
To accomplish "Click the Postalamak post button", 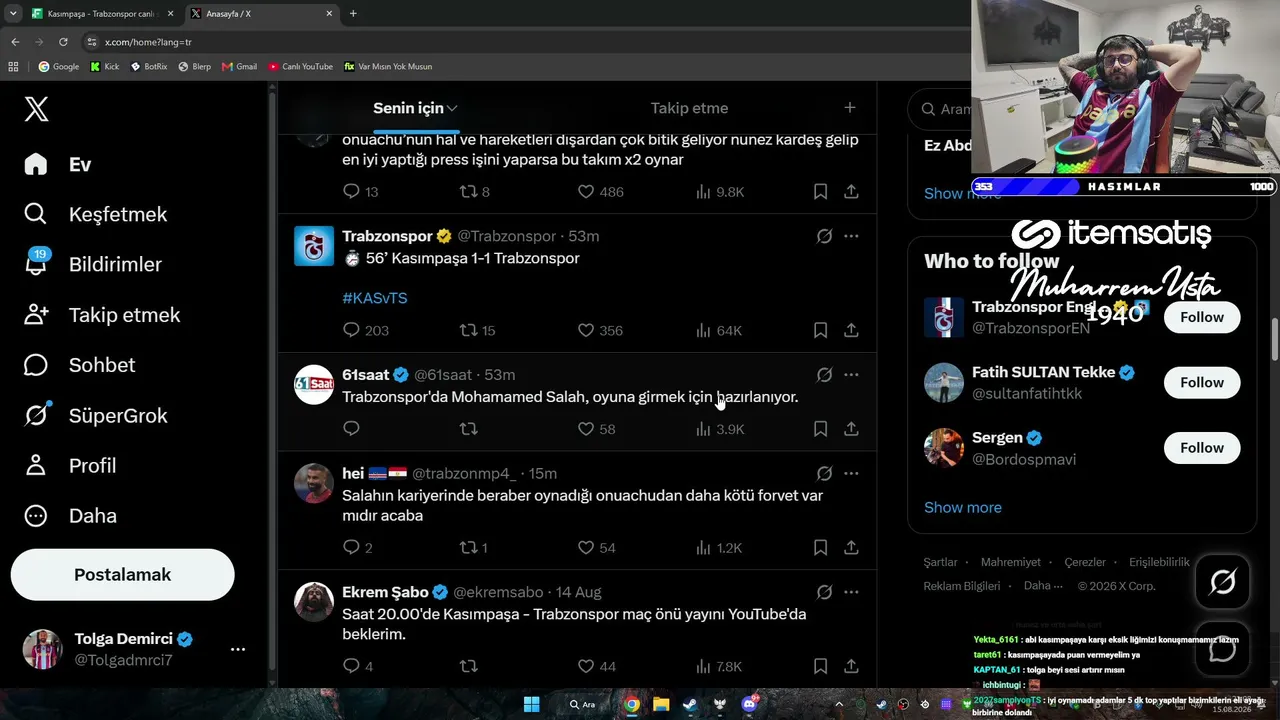I will click(x=122, y=574).
